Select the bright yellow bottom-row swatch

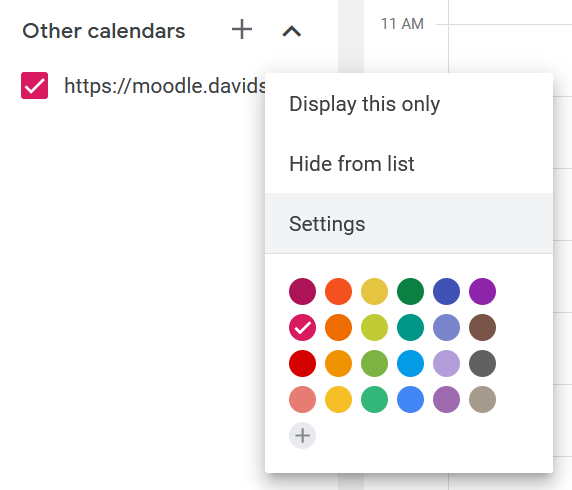point(339,400)
